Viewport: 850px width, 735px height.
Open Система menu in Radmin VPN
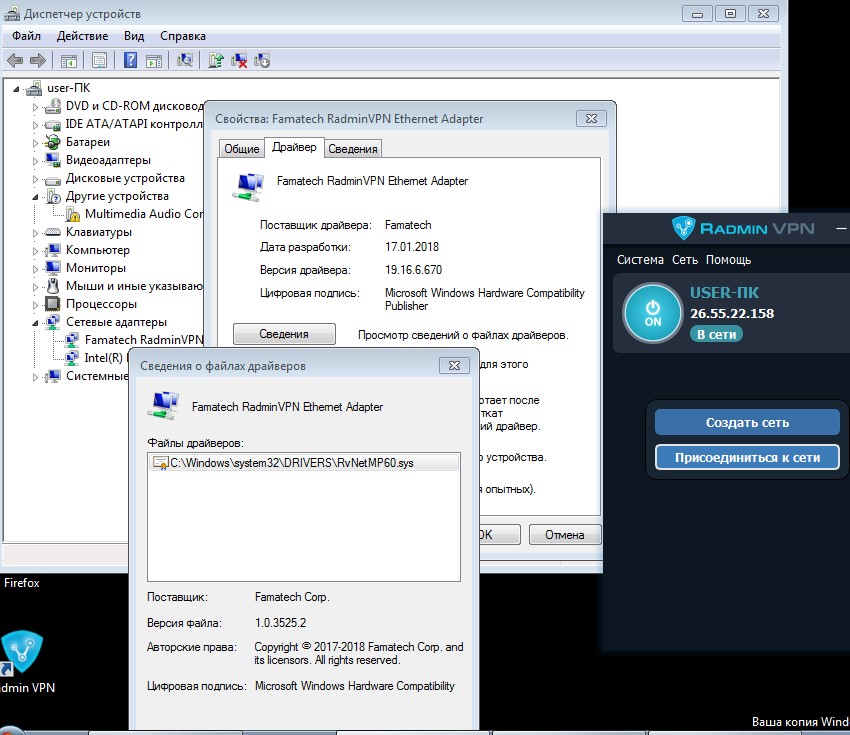click(x=640, y=260)
